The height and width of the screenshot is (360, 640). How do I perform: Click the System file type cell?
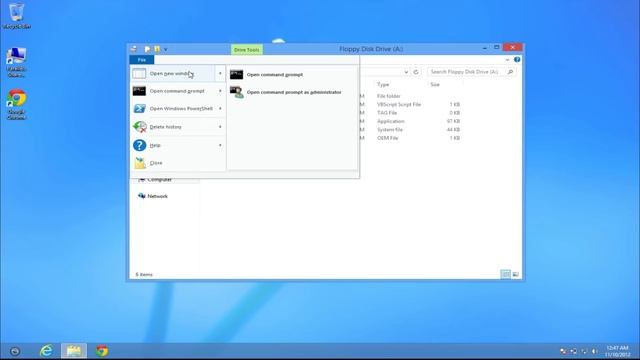tap(390, 129)
